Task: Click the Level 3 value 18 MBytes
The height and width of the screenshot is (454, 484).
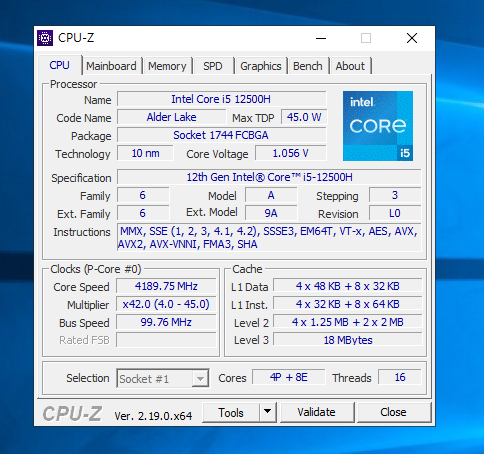Action: pos(348,340)
